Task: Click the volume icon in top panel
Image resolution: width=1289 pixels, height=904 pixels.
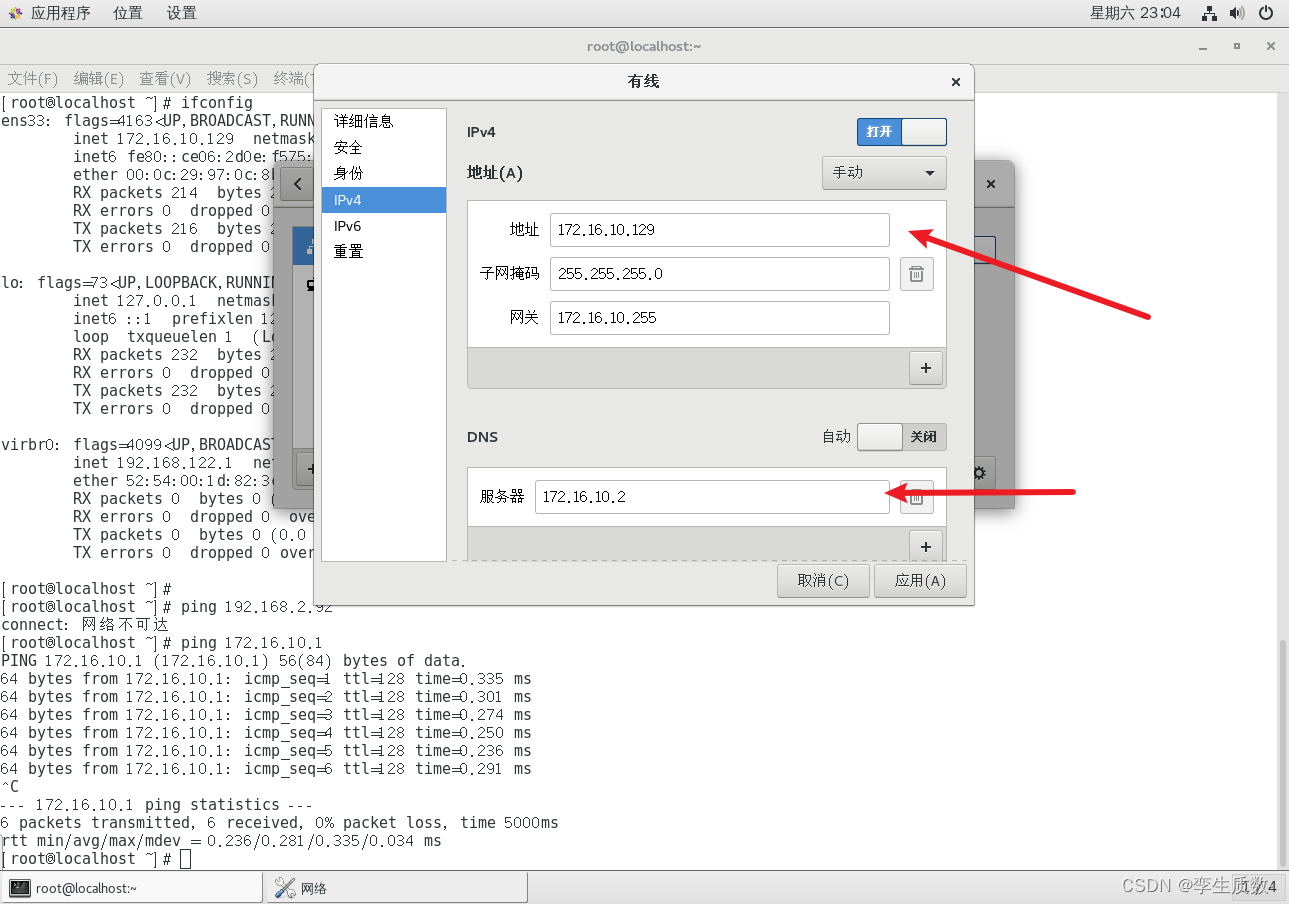Action: [1237, 13]
